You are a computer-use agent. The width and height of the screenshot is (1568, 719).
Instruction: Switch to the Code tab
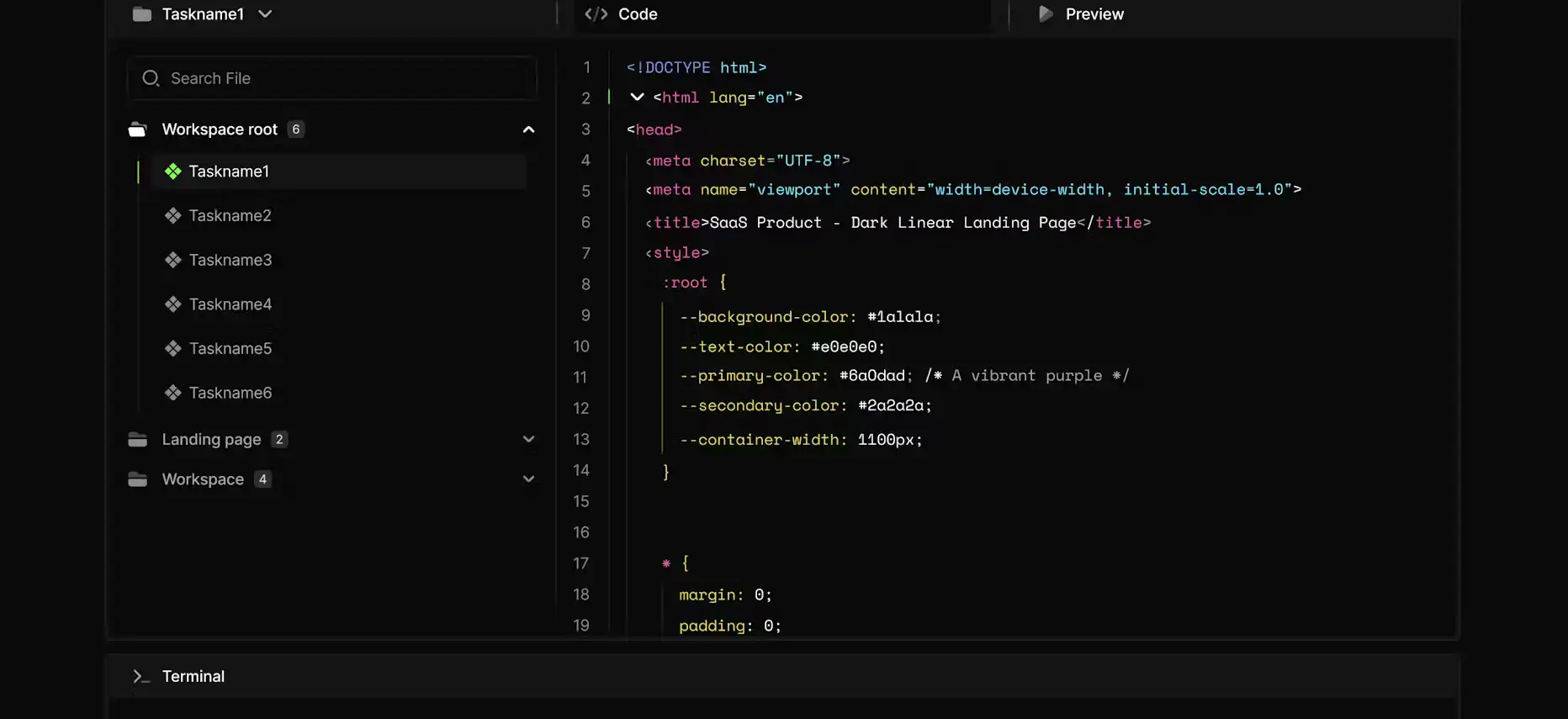point(622,14)
